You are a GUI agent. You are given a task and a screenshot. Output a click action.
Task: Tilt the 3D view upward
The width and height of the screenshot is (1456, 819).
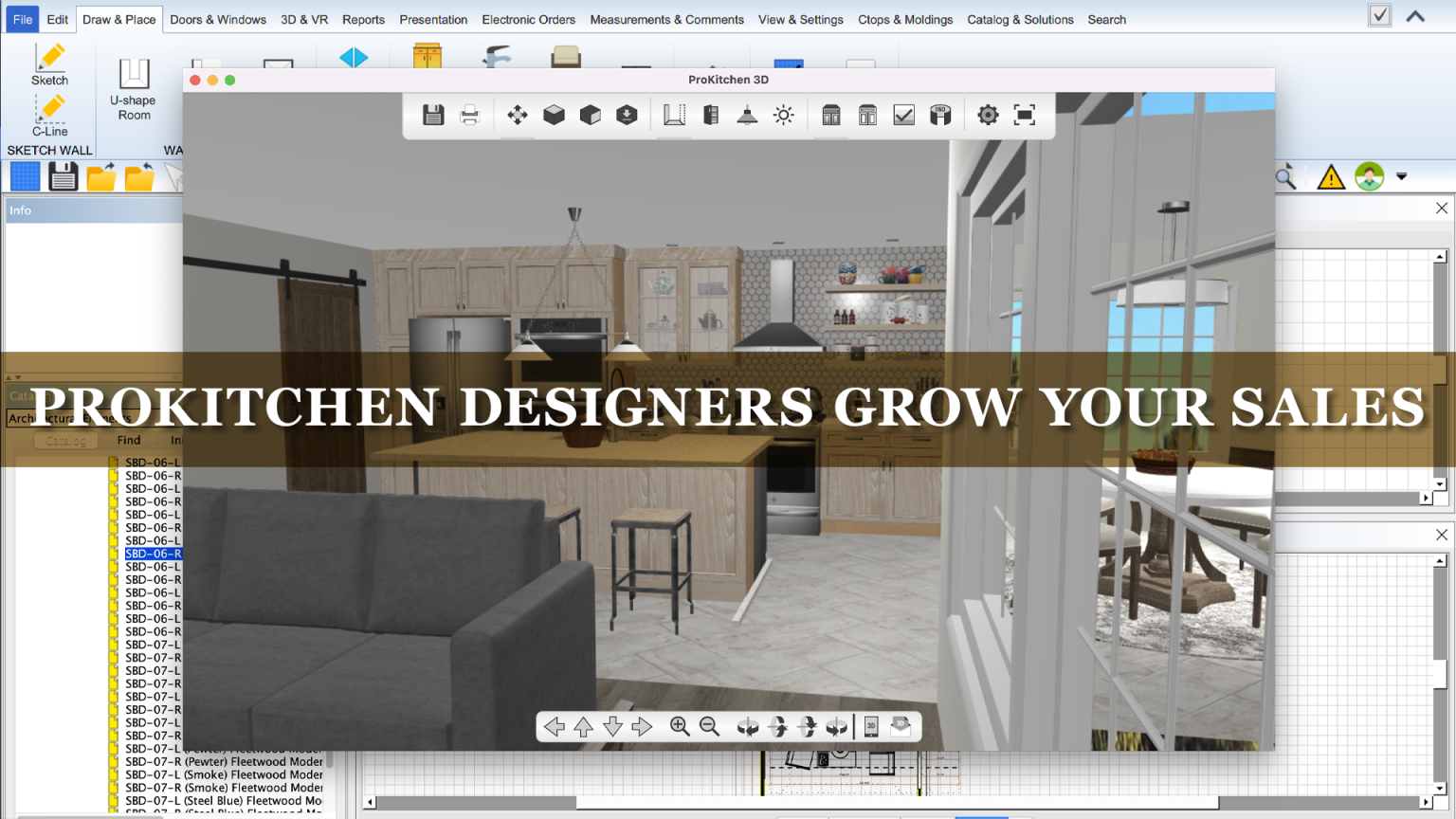click(777, 726)
